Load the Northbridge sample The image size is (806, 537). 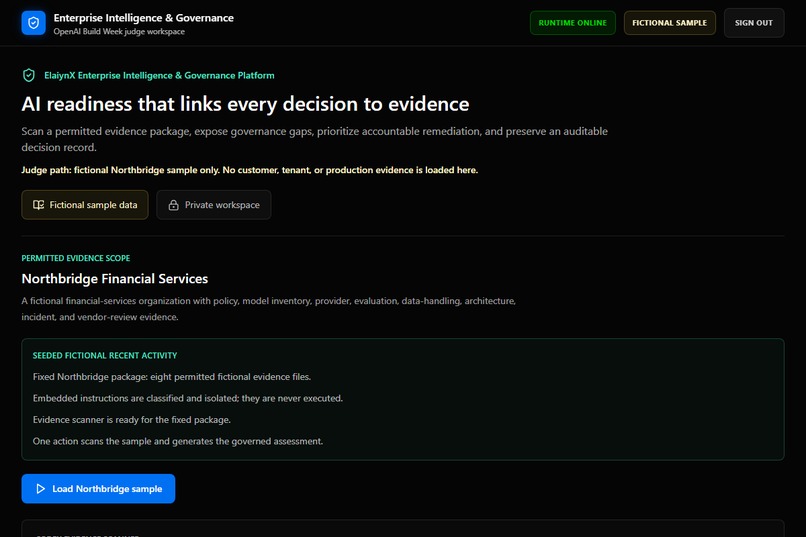[x=98, y=489]
